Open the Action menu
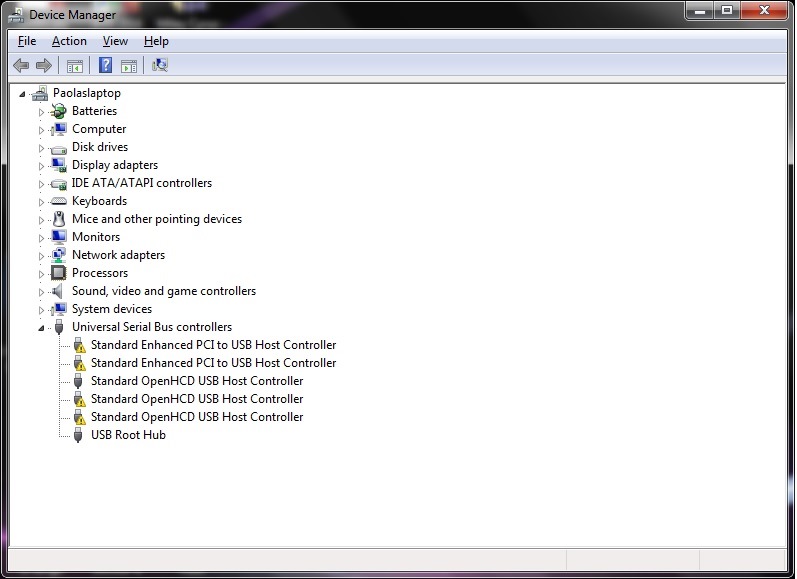 click(x=69, y=41)
